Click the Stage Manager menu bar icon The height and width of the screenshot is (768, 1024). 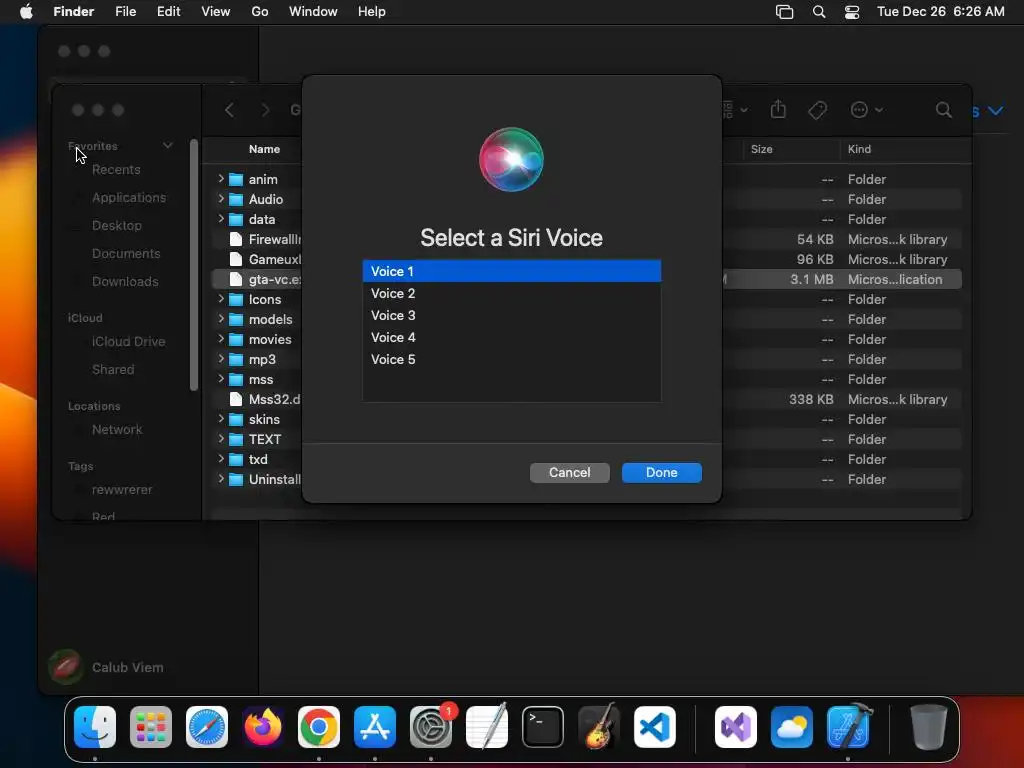click(784, 12)
